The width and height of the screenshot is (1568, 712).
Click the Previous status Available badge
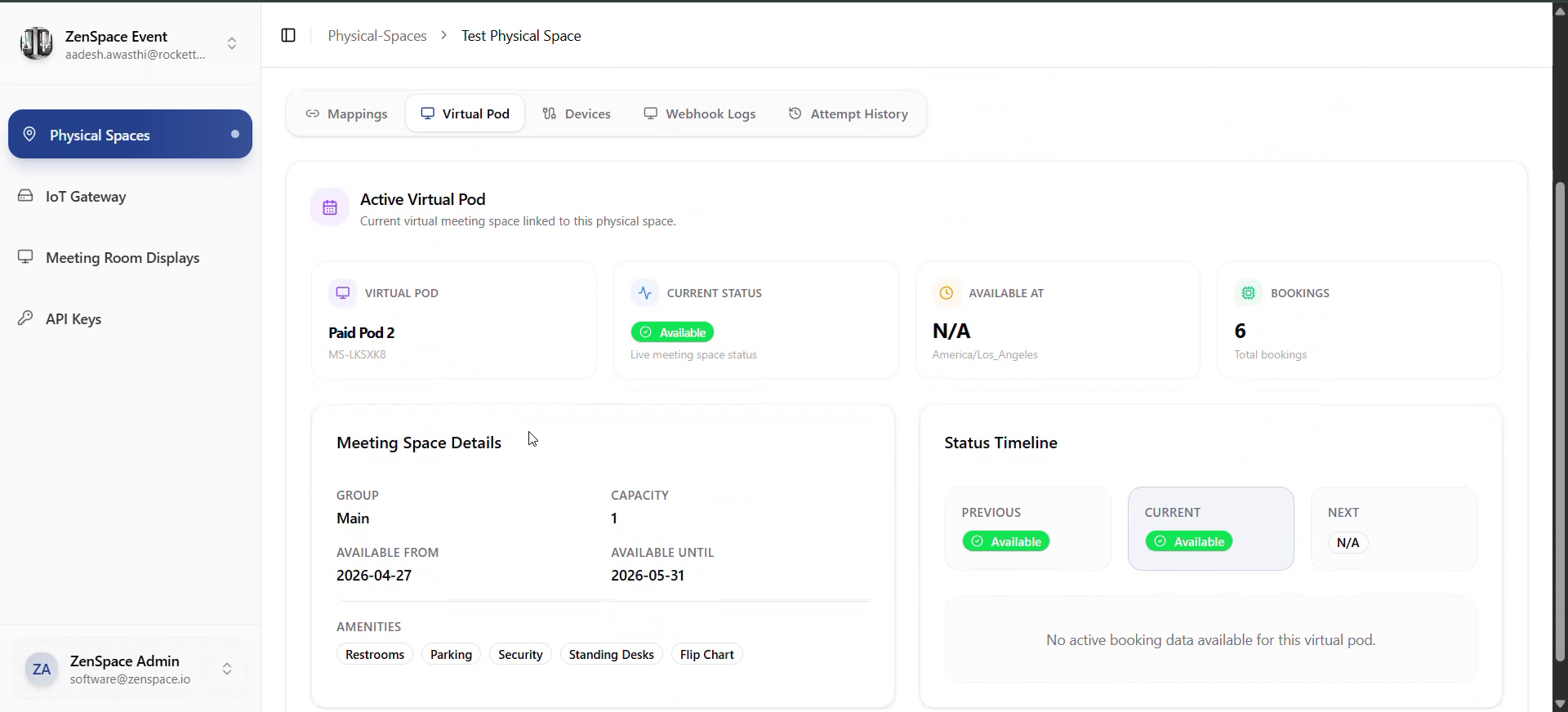pyautogui.click(x=1006, y=541)
